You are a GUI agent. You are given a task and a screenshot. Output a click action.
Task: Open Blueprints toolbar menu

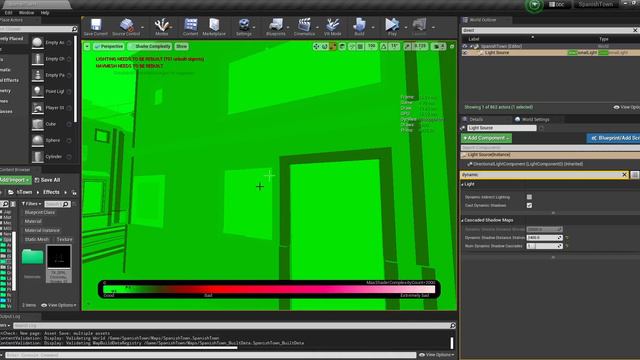click(x=276, y=27)
